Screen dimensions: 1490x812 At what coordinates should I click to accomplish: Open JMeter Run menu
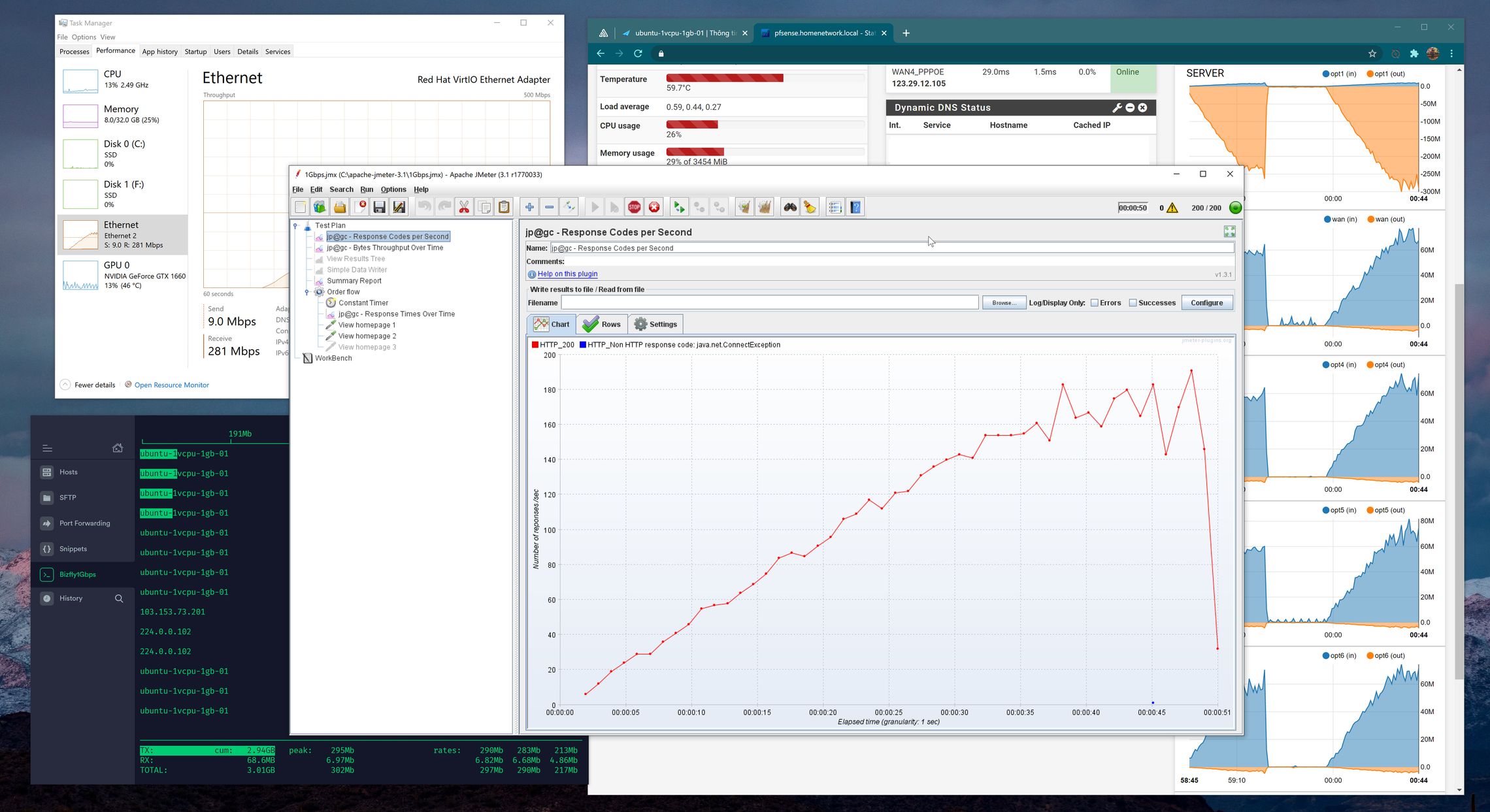click(367, 189)
